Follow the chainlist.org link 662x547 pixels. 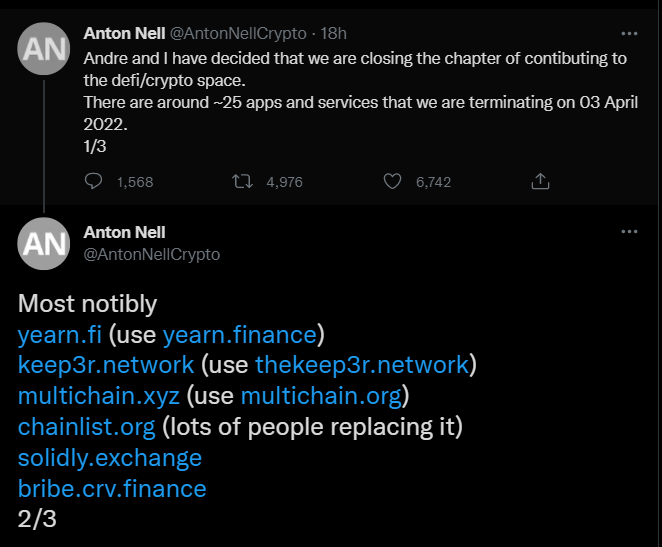87,427
